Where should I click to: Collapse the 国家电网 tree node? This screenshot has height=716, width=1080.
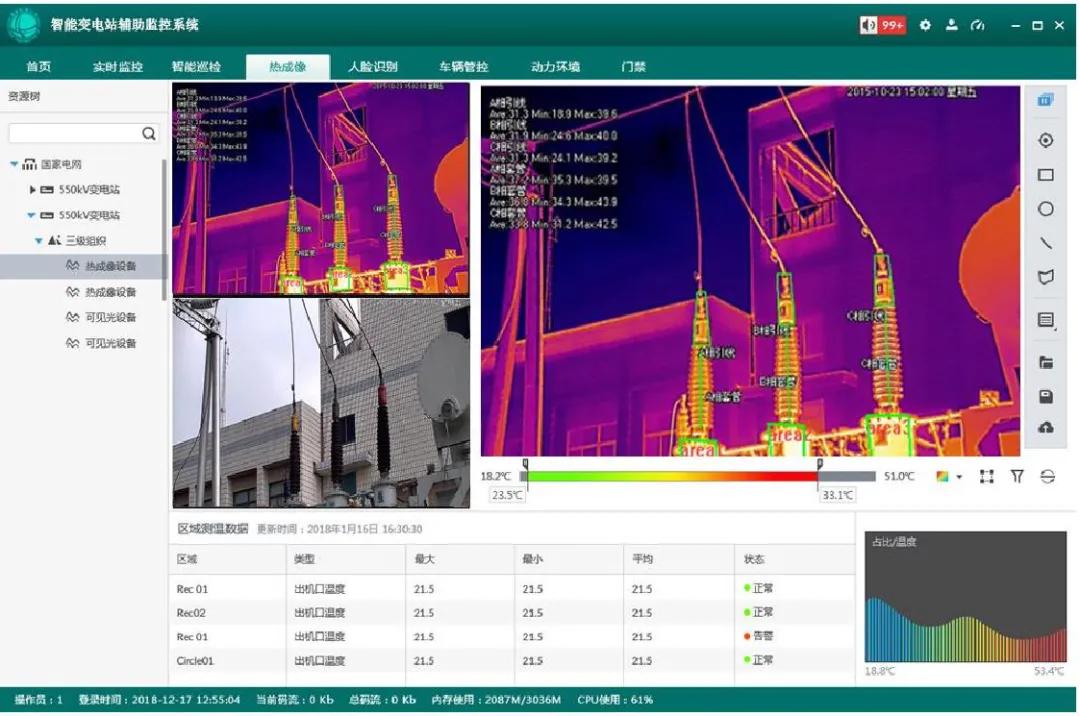click(14, 164)
